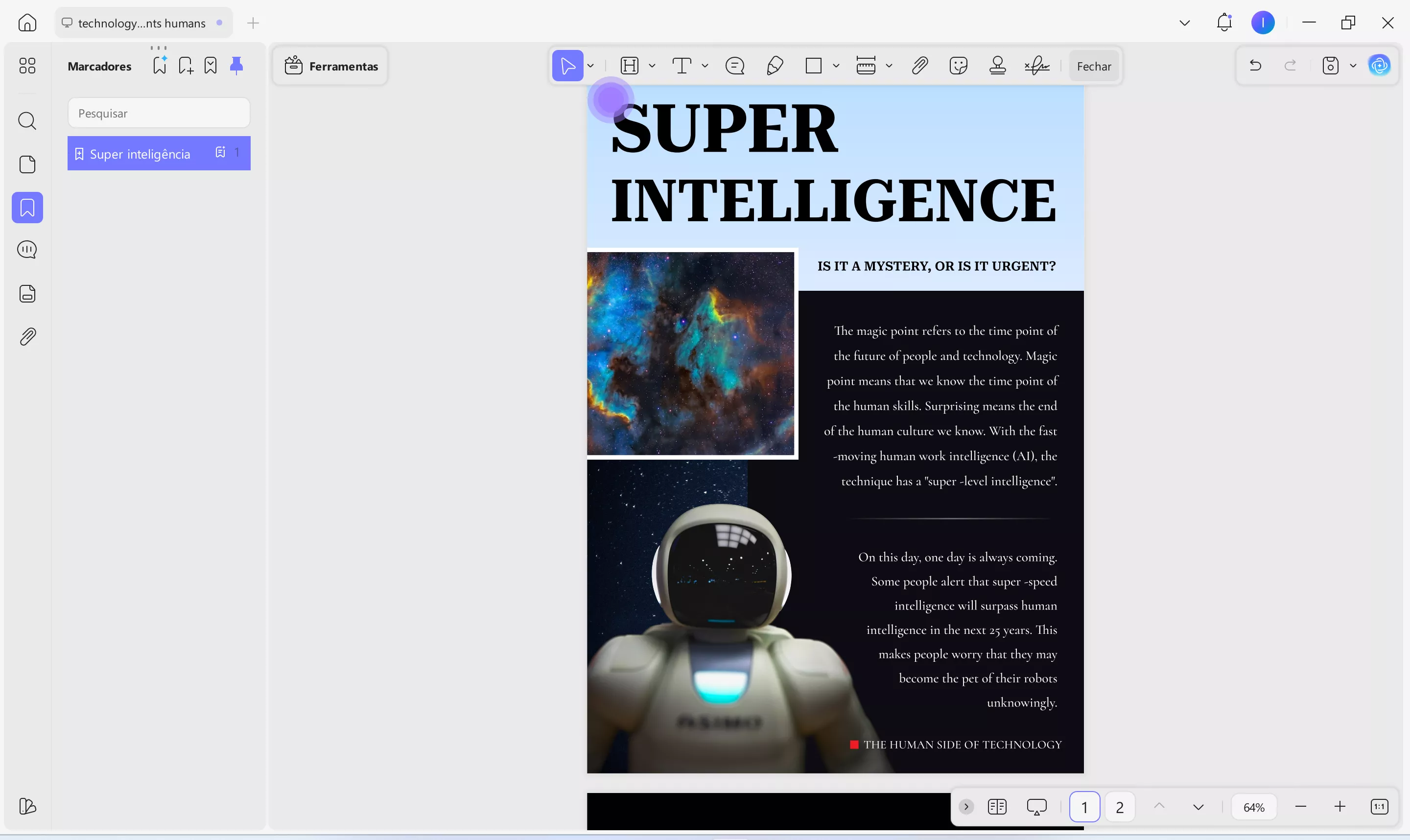This screenshot has width=1410, height=840.
Task: Toggle the bookmarks sidebar panel
Action: 27,208
